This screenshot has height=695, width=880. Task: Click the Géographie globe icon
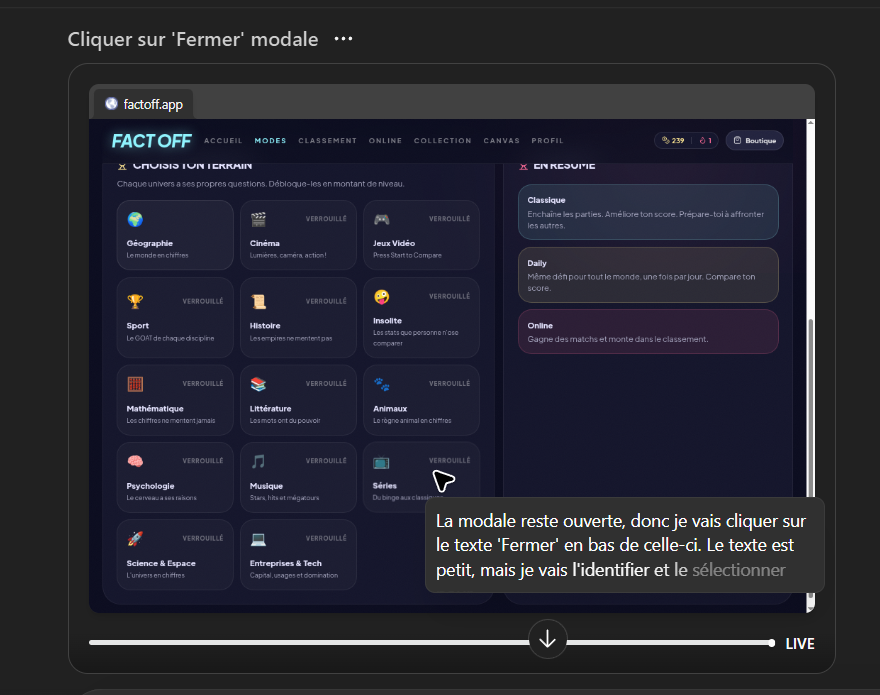click(135, 219)
